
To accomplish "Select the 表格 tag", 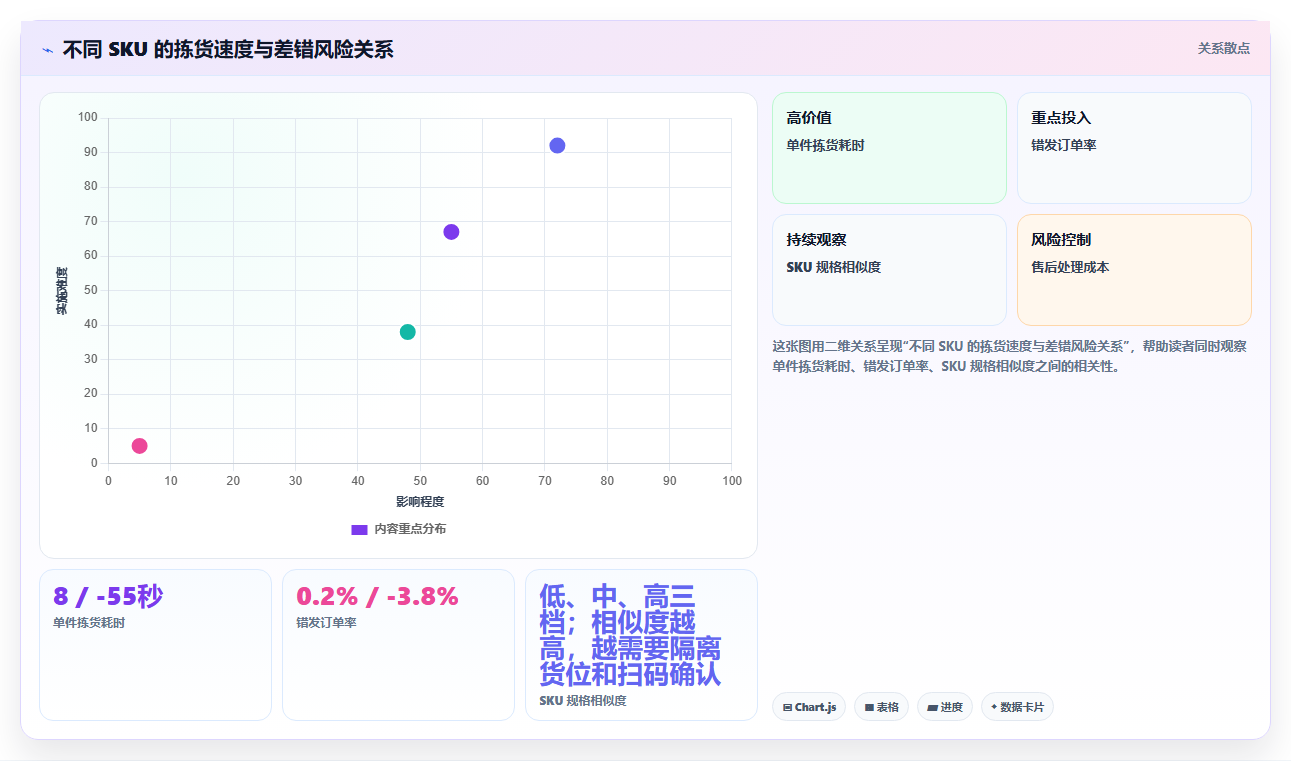I will point(881,707).
